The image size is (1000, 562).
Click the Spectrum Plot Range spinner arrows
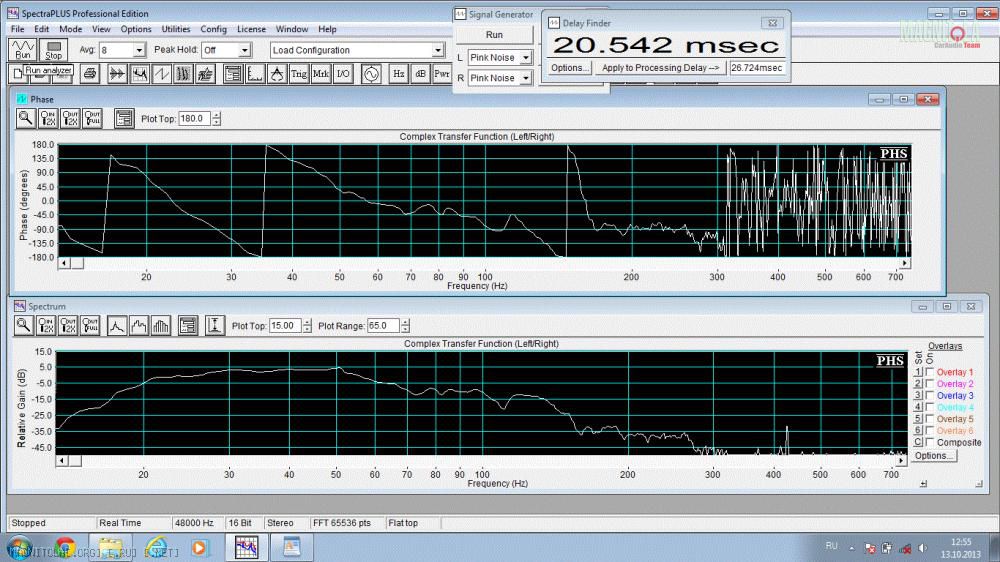point(406,326)
